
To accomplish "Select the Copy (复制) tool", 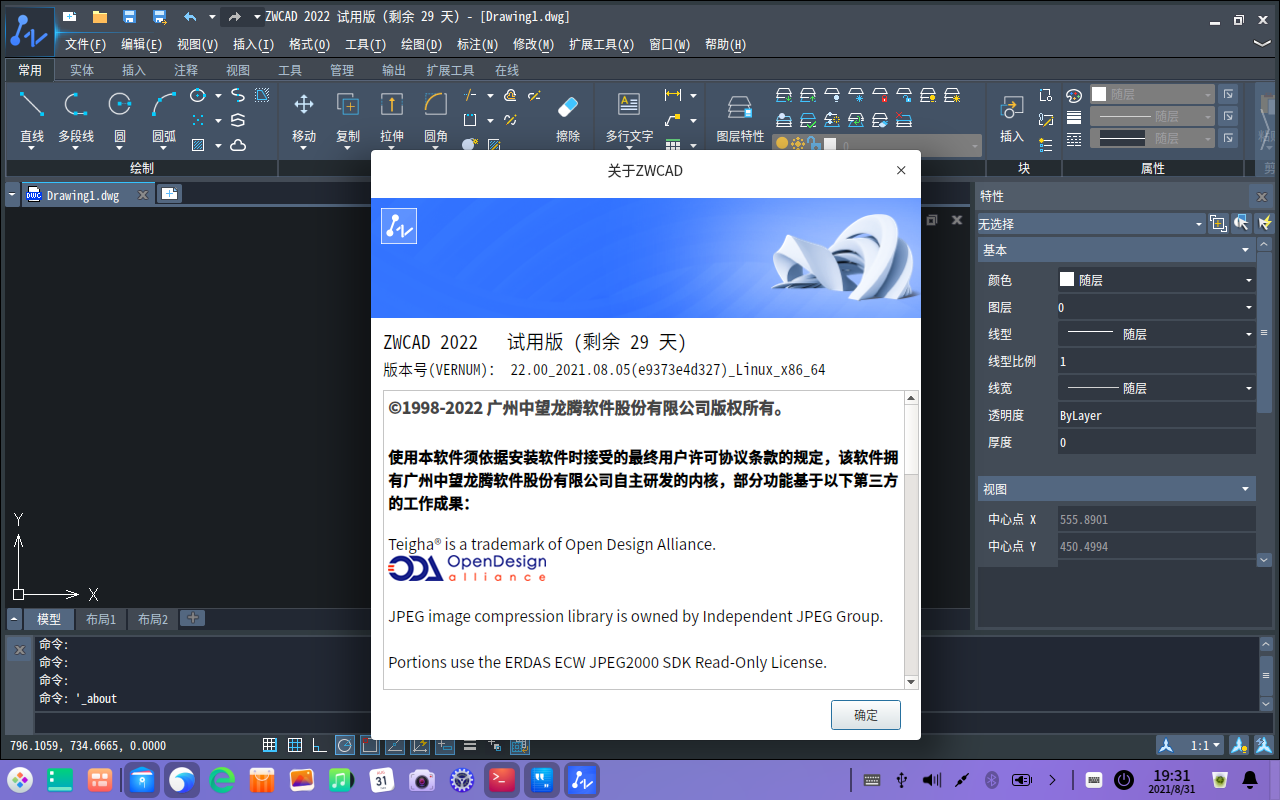I will point(348,118).
